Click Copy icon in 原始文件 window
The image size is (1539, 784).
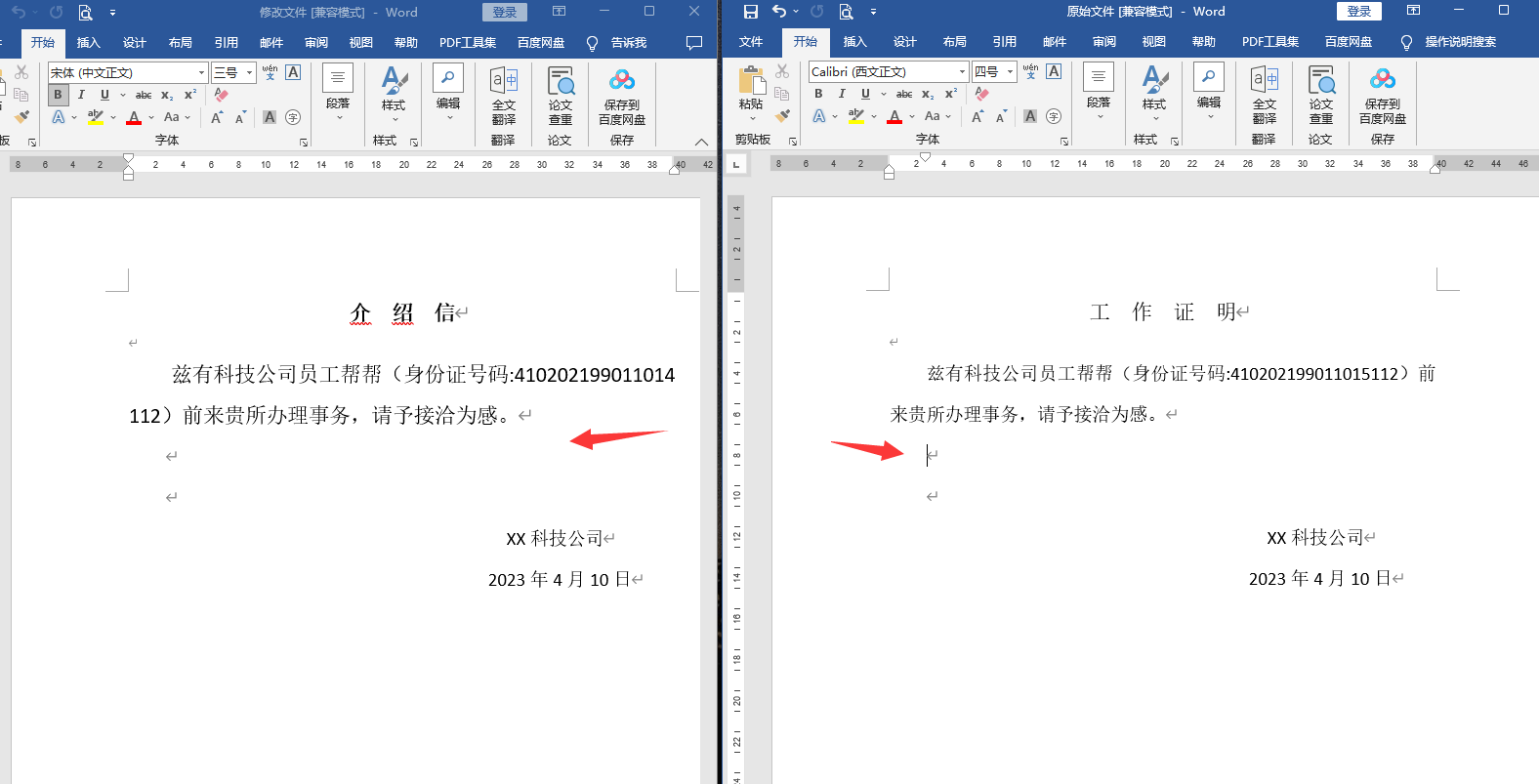tap(782, 94)
